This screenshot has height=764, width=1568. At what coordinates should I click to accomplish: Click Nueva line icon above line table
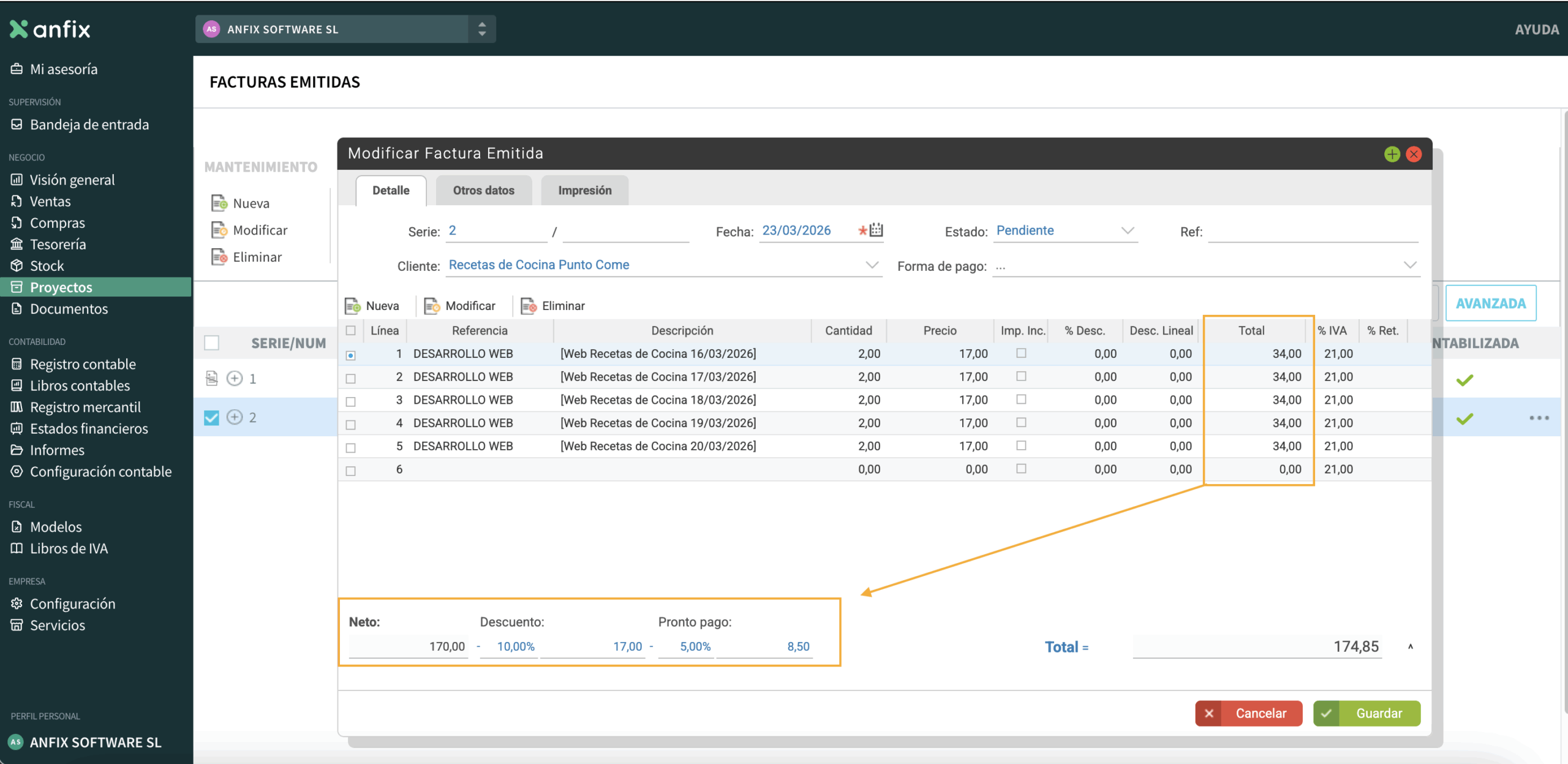(353, 306)
